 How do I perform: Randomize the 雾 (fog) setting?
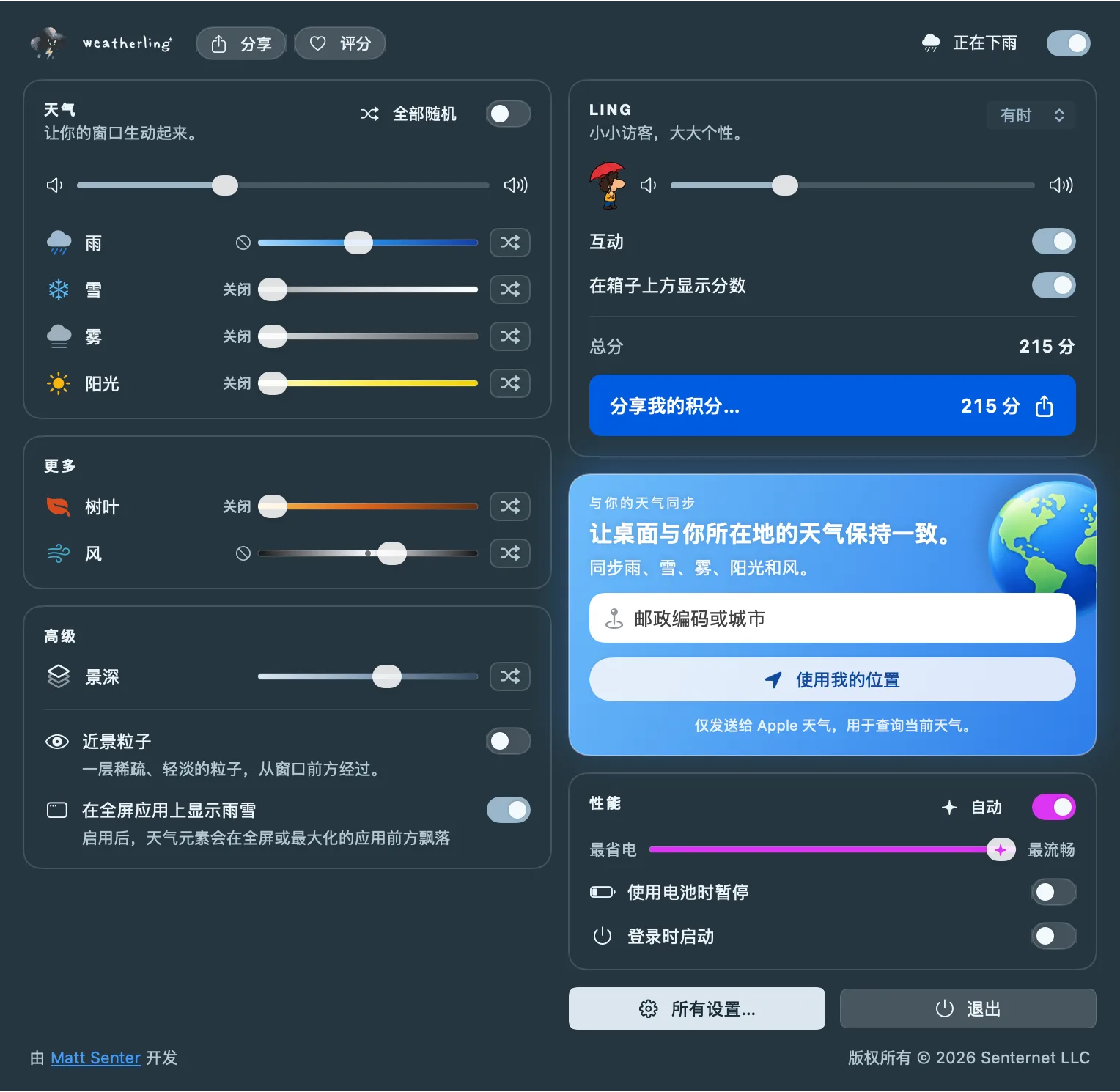pyautogui.click(x=510, y=336)
